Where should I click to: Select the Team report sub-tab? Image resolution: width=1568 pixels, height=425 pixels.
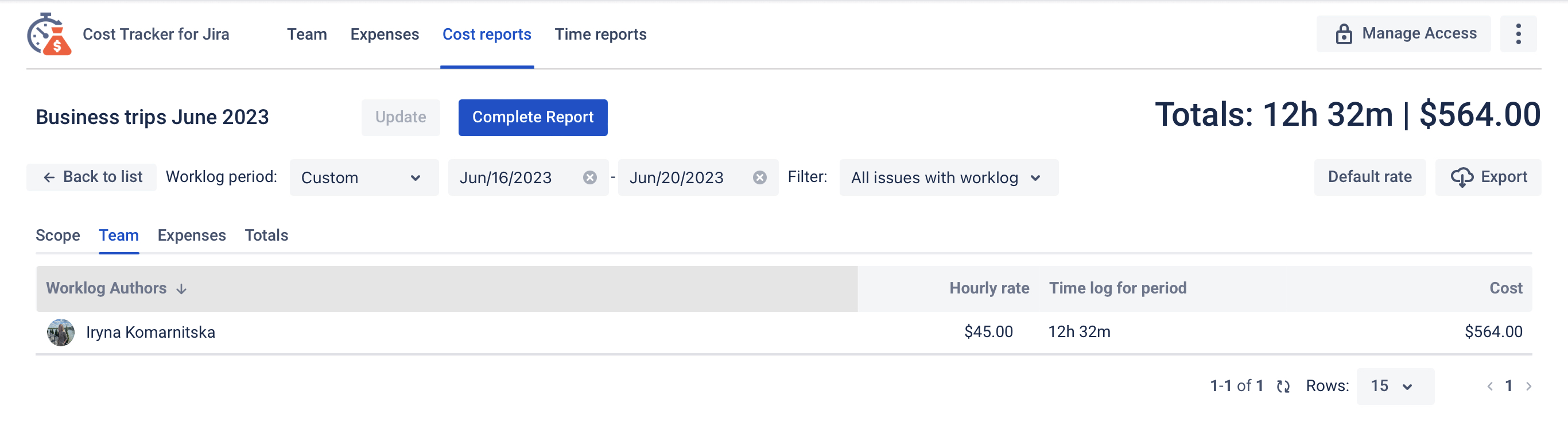pos(119,235)
